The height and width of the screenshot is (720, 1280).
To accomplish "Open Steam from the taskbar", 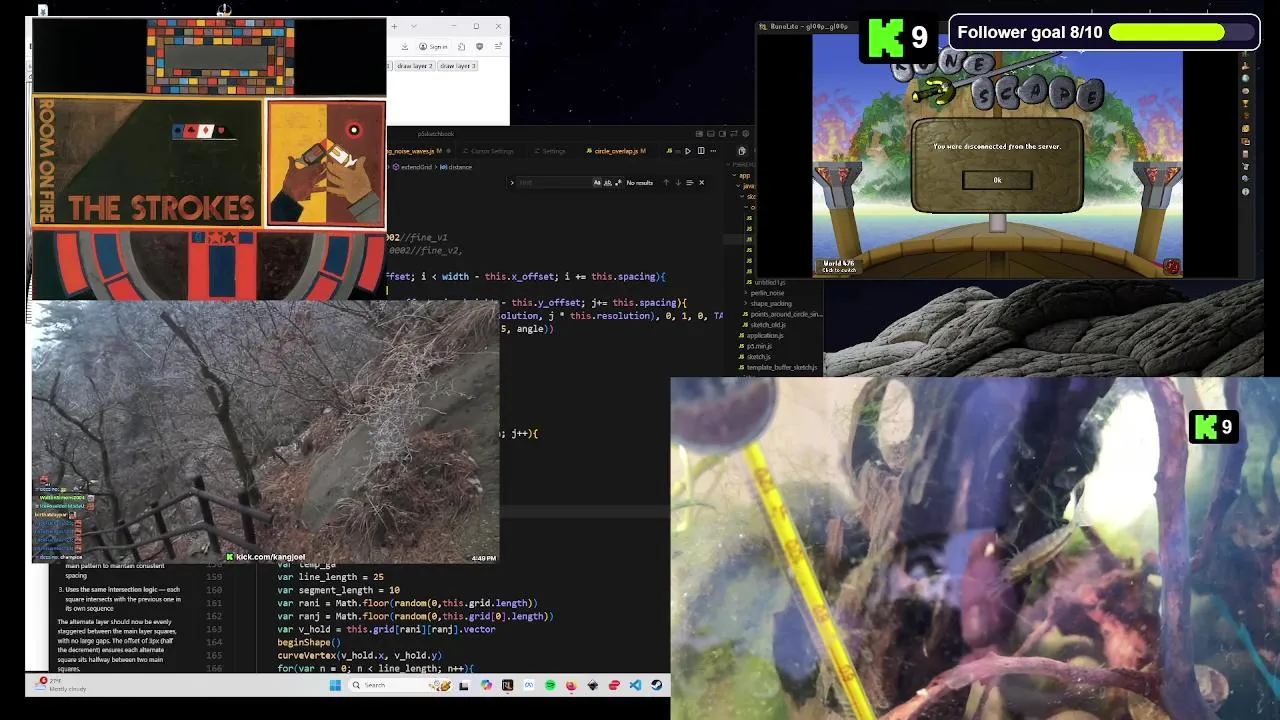I will 656,685.
